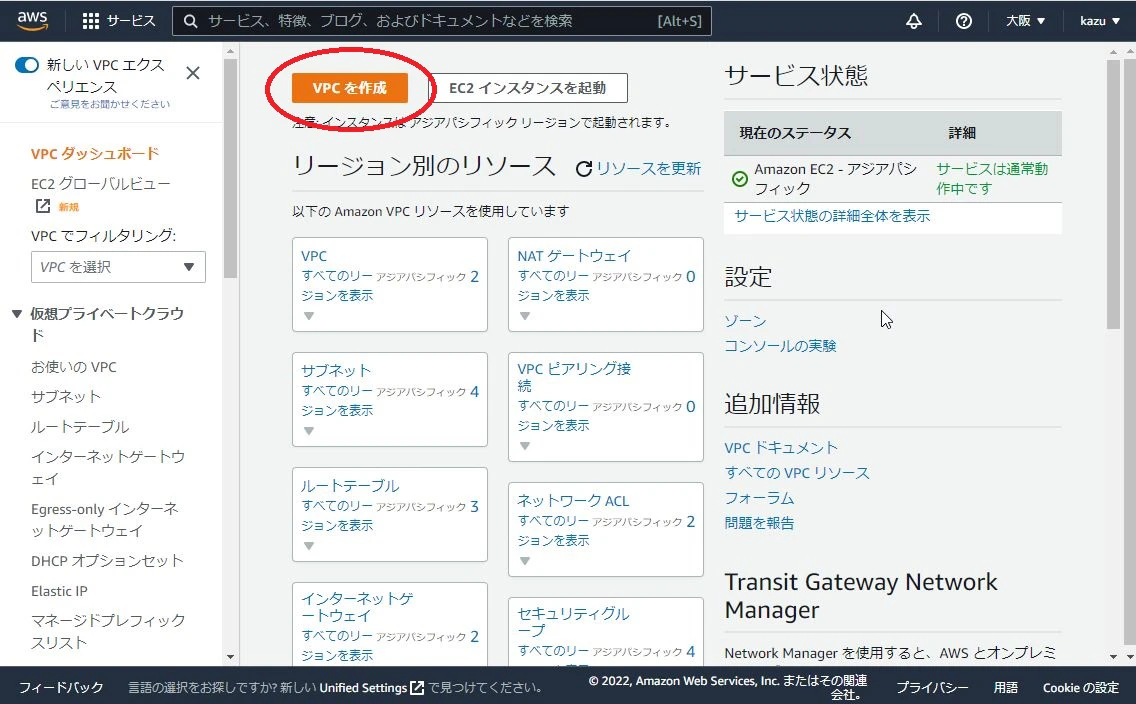The image size is (1136, 704).
Task: Expand the VPC ピアリング接続 card arrow
Action: click(525, 446)
